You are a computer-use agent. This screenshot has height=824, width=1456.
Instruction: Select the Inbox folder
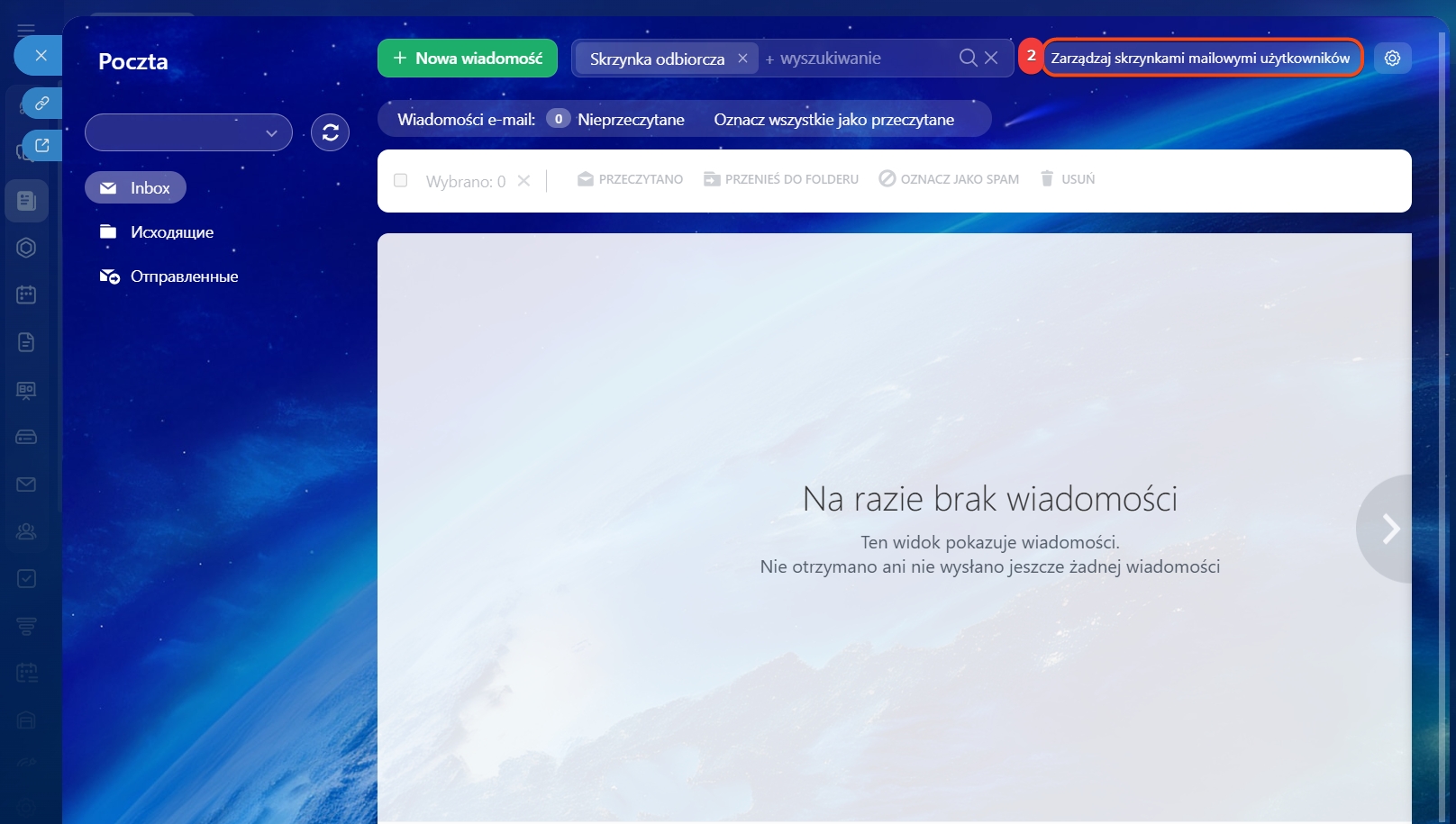pos(136,187)
